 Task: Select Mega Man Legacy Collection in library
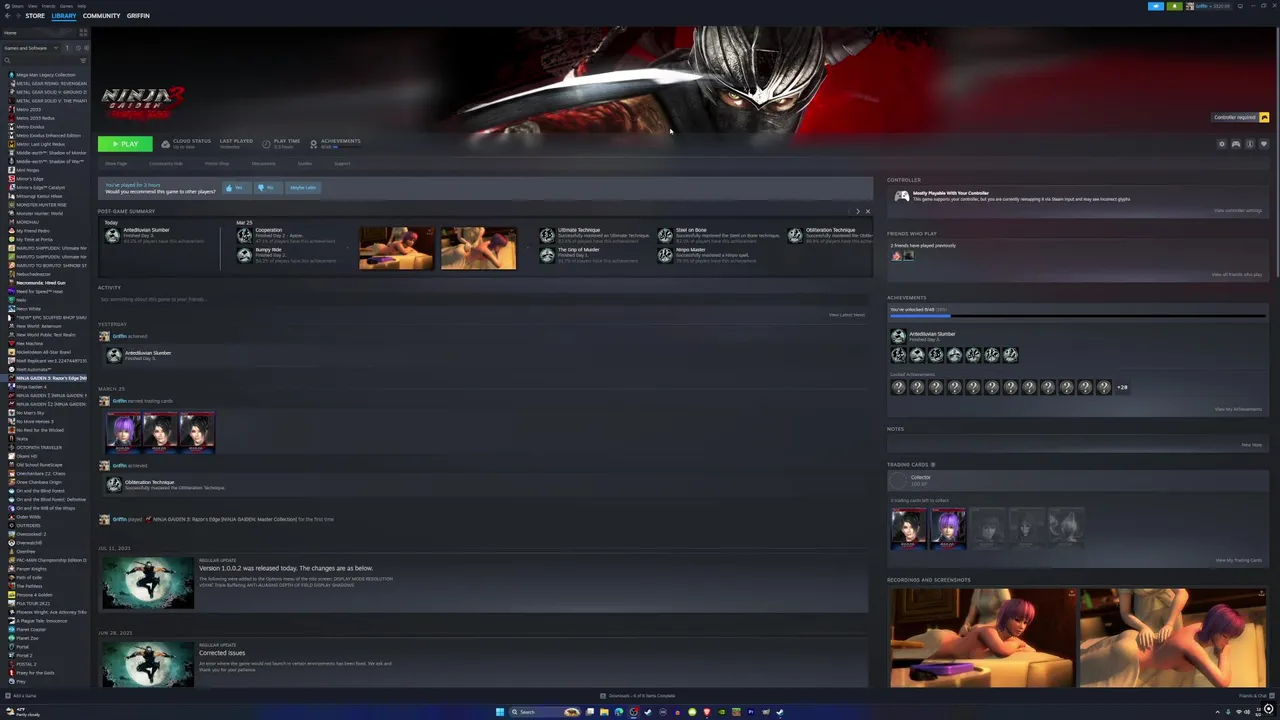[45, 75]
